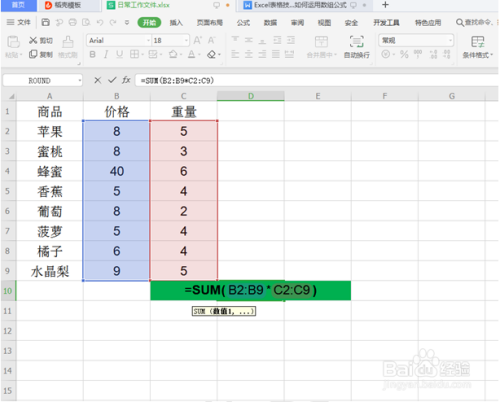Viewport: 500px width, 402px height.
Task: Align text right
Action: 262,54
